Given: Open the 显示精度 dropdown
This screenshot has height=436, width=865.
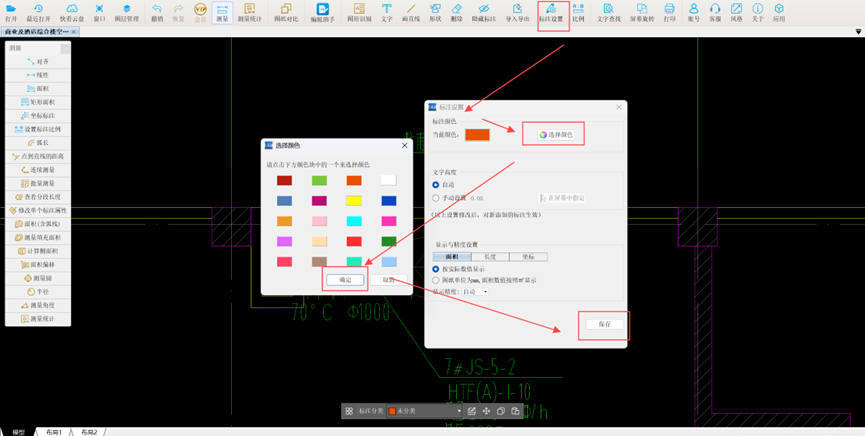Looking at the screenshot, I should click(477, 292).
